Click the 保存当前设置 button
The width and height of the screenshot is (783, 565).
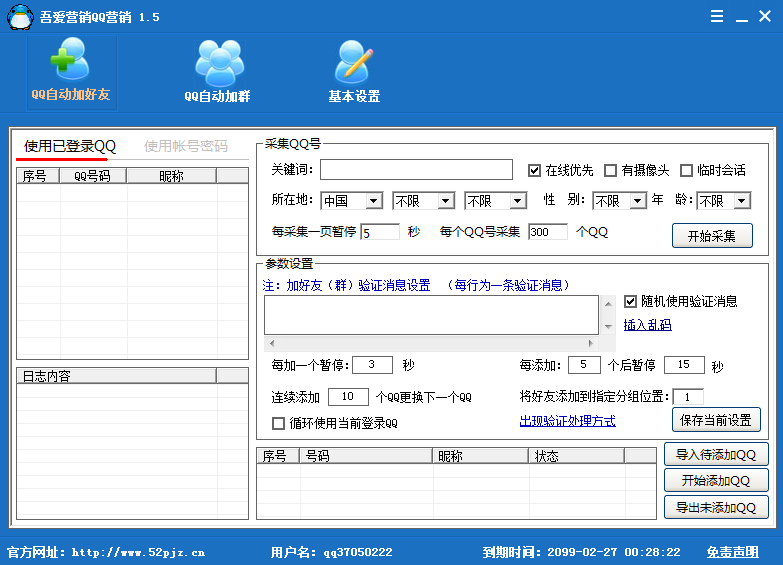coord(714,419)
